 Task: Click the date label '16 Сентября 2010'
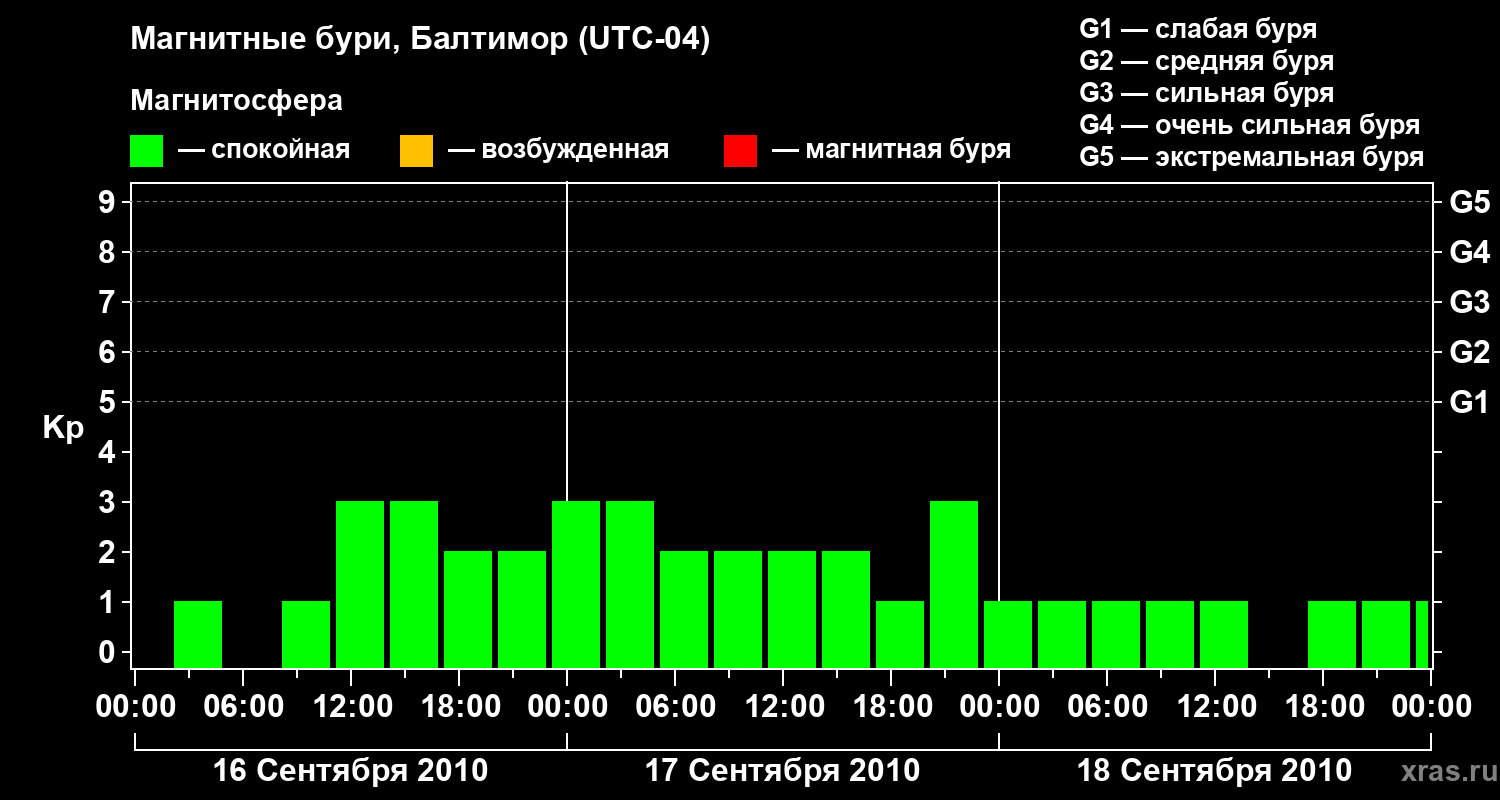click(x=351, y=771)
